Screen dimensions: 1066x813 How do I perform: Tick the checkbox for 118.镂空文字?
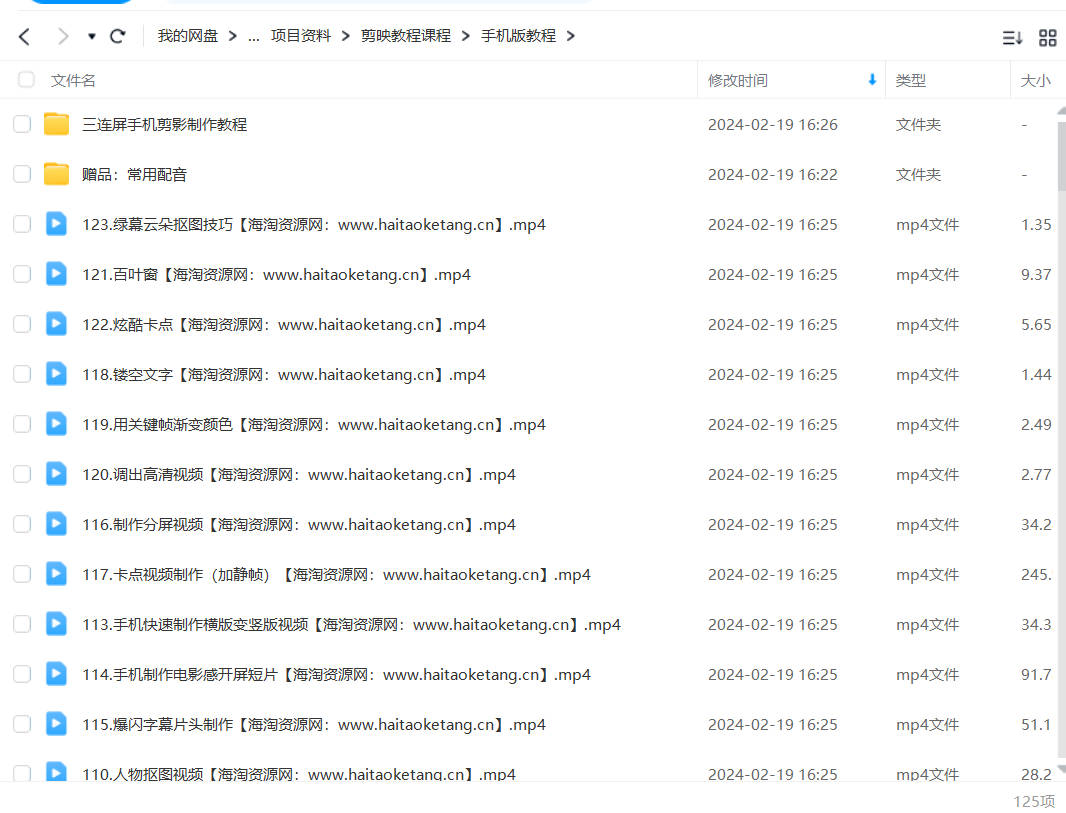pos(22,374)
